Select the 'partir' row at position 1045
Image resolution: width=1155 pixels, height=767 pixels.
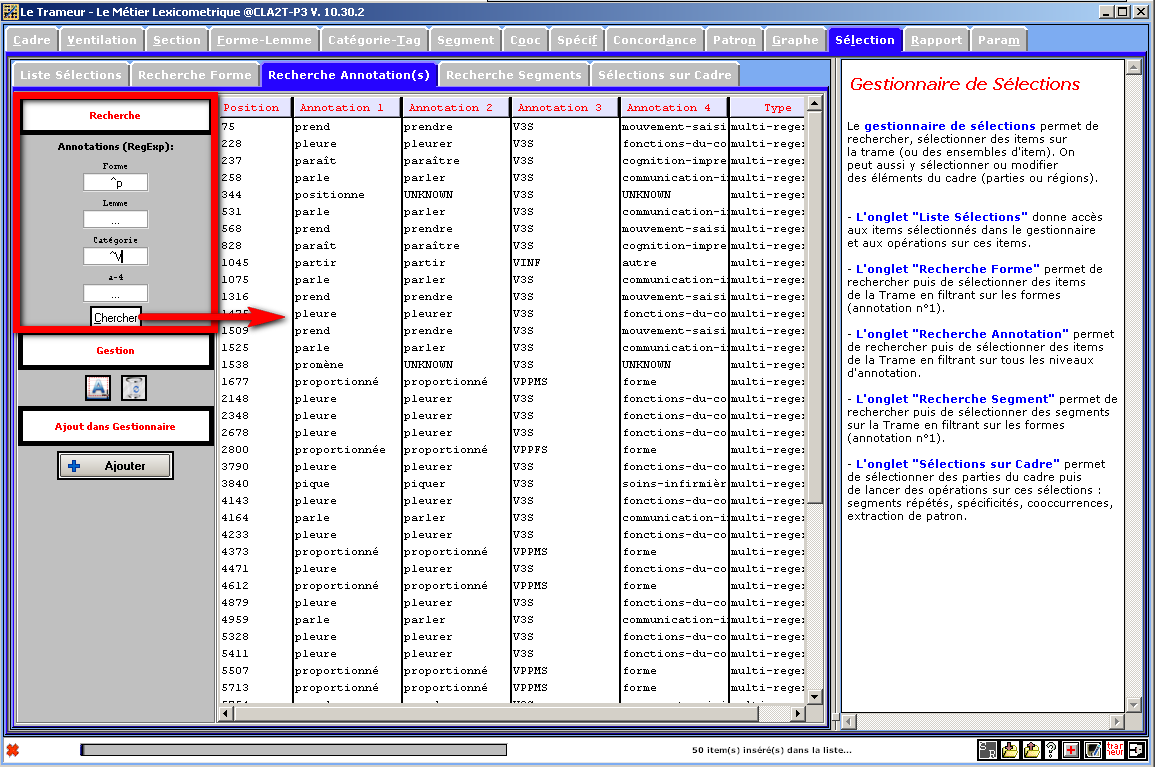[x=512, y=262]
